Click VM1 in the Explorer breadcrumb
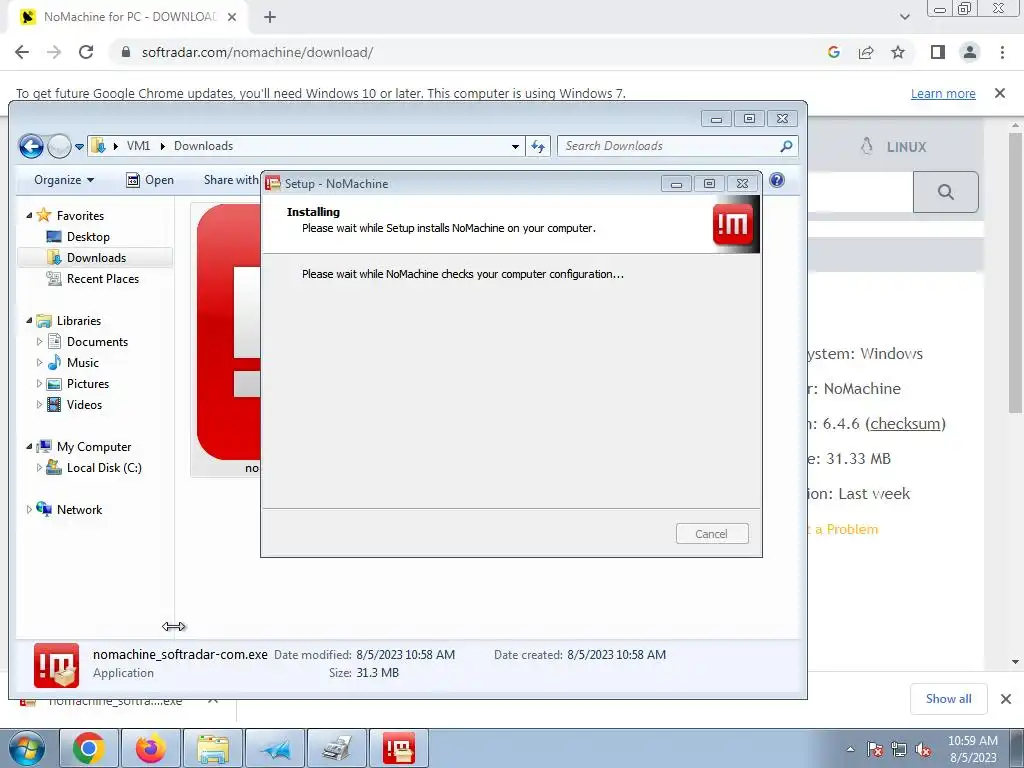 [x=138, y=146]
